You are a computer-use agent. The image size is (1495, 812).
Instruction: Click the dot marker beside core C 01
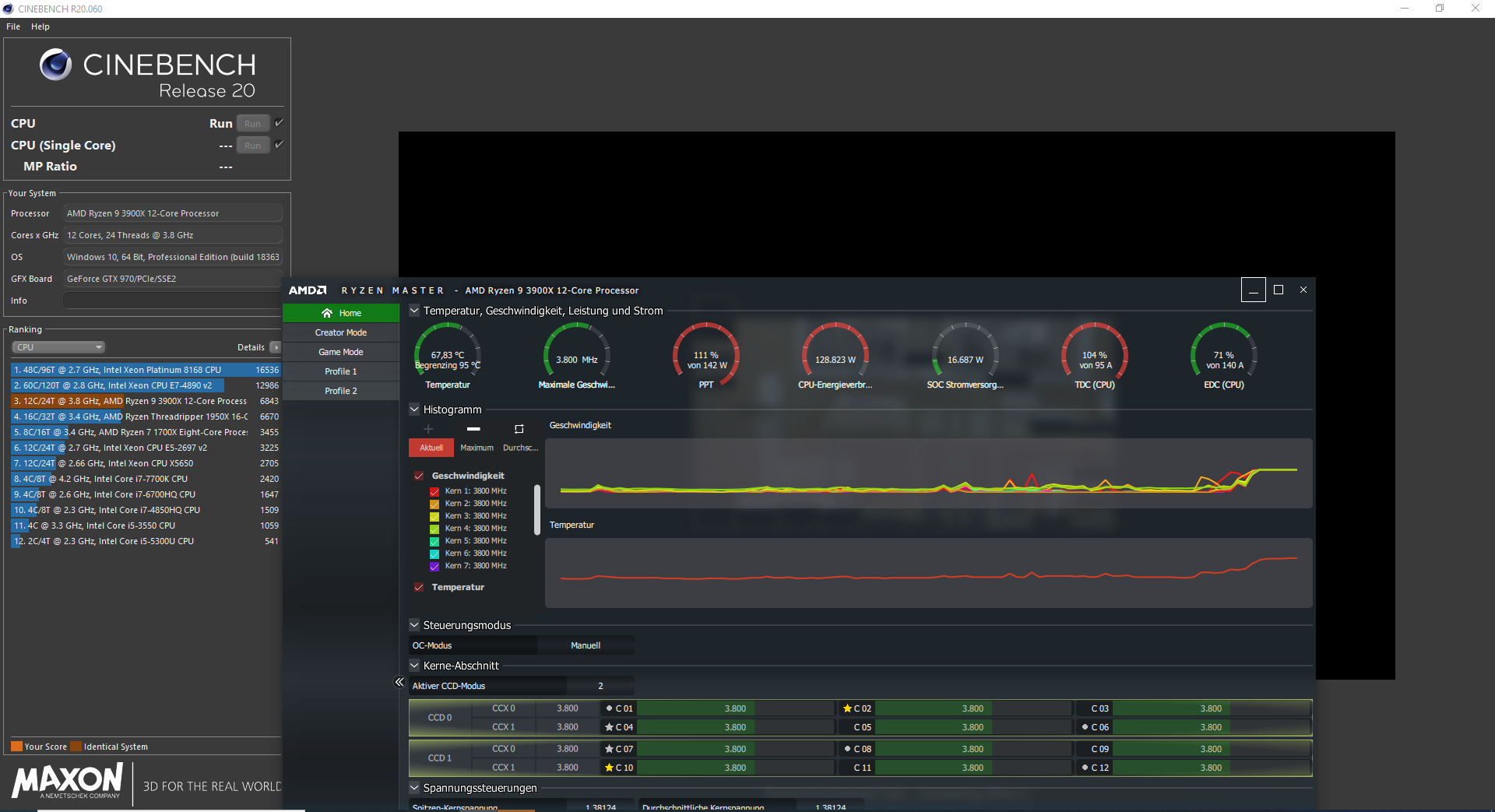[x=609, y=708]
